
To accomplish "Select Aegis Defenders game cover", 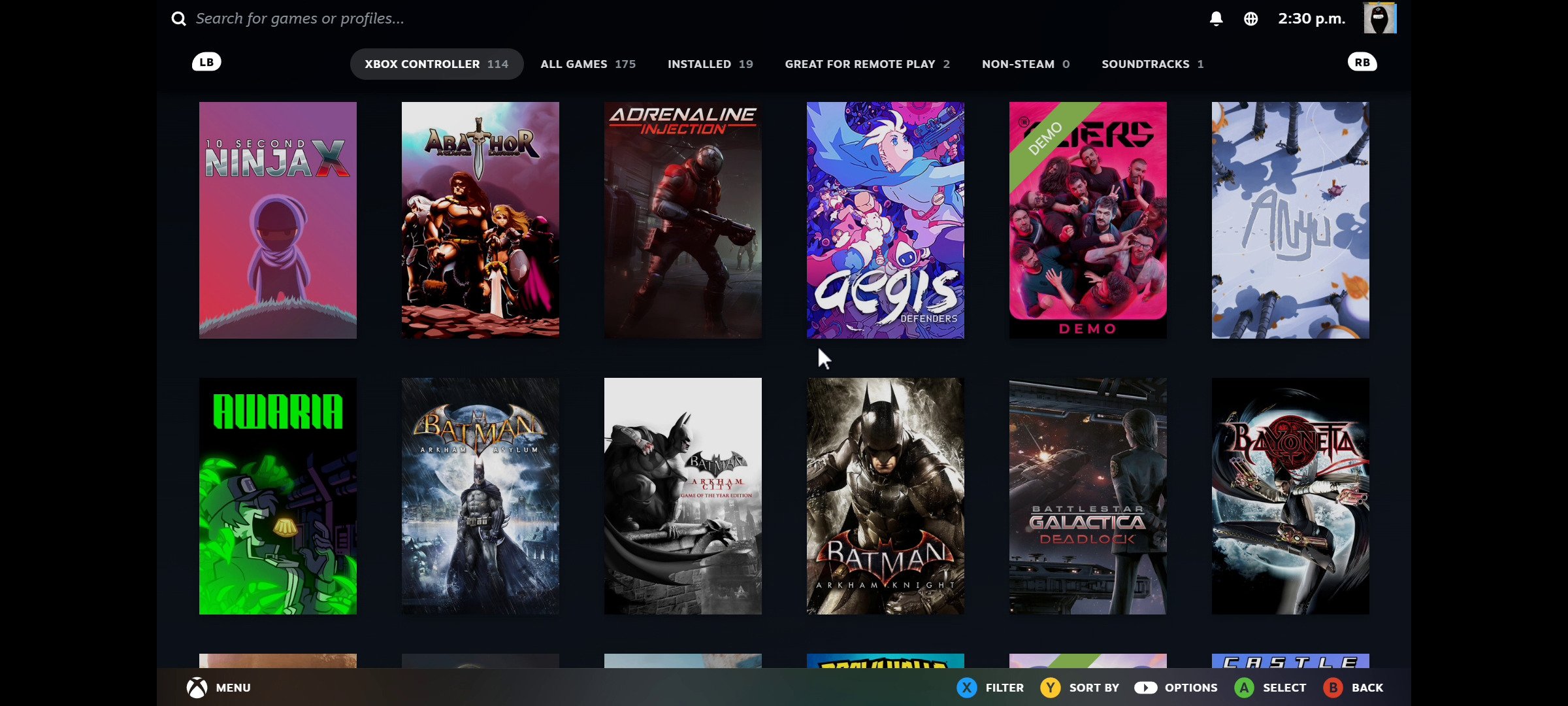I will tap(885, 219).
